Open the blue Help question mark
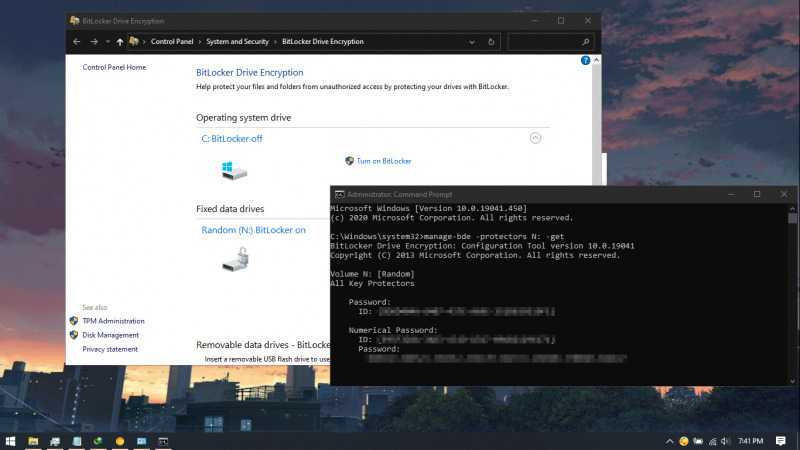800x450 pixels. tap(585, 61)
